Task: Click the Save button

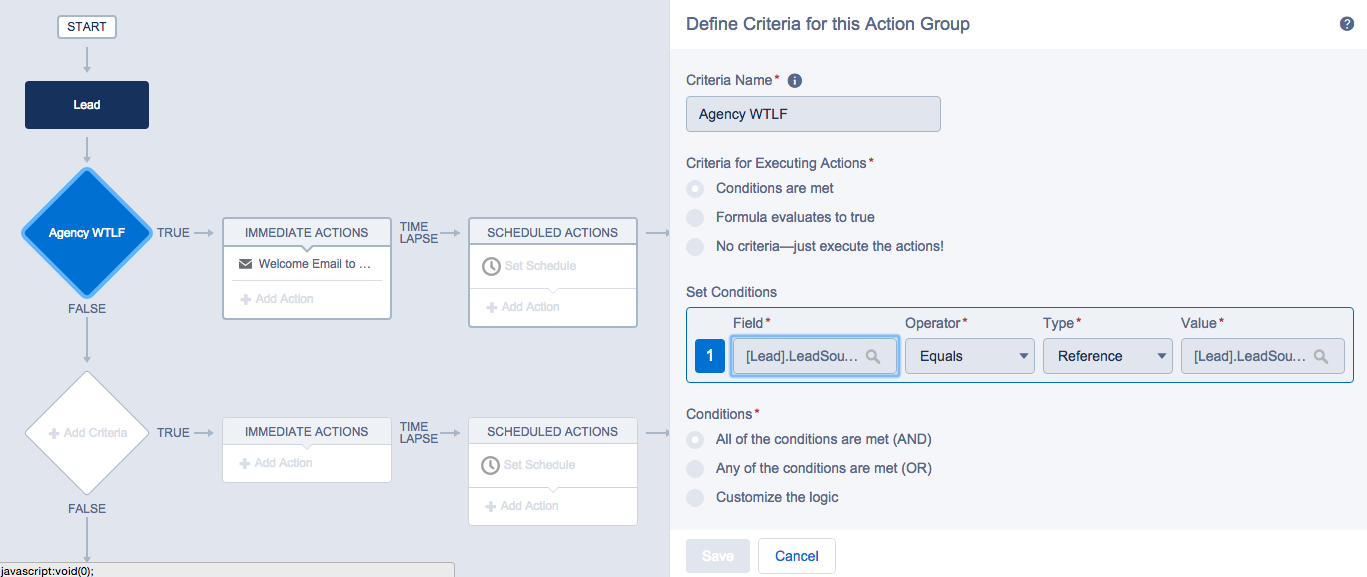Action: (717, 556)
